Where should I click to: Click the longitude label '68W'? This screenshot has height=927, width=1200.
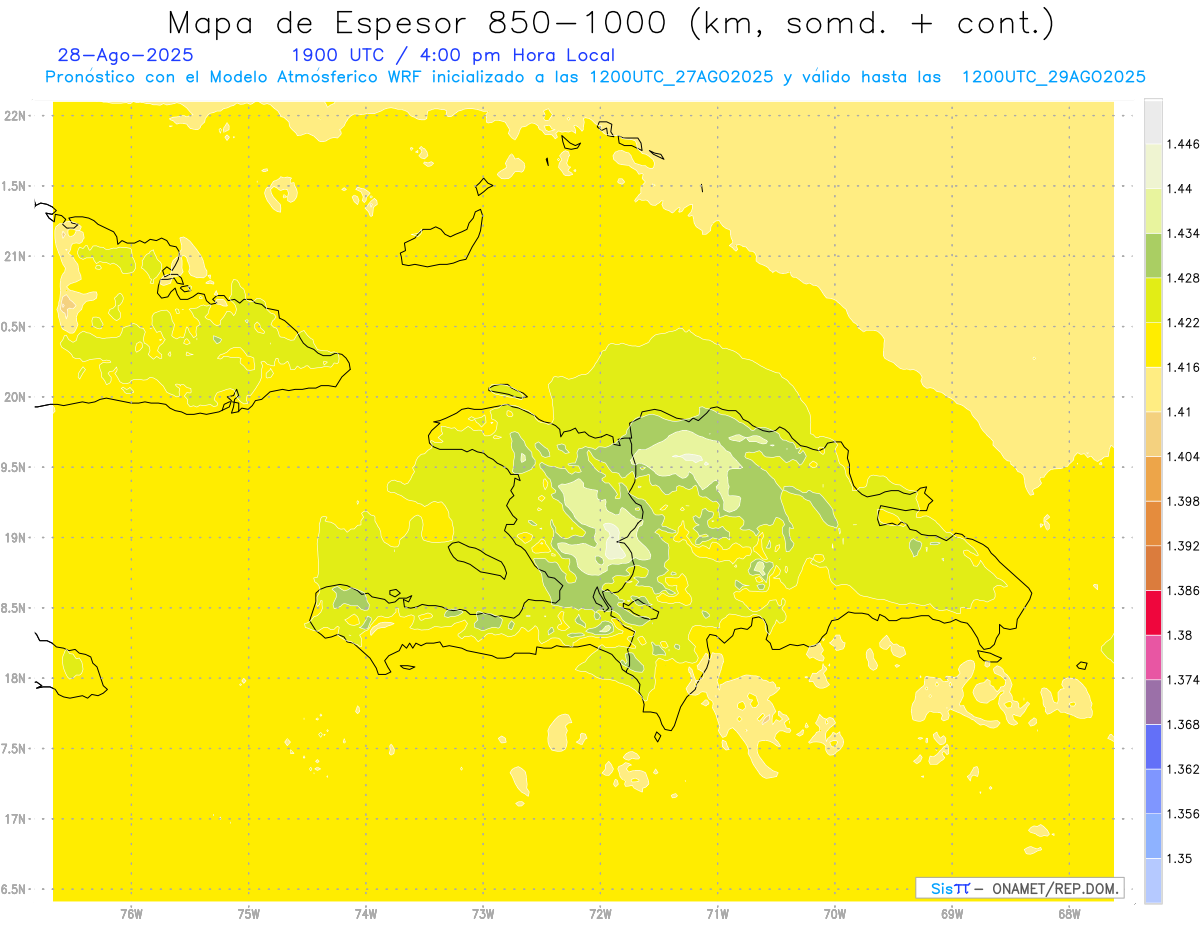(x=1068, y=914)
